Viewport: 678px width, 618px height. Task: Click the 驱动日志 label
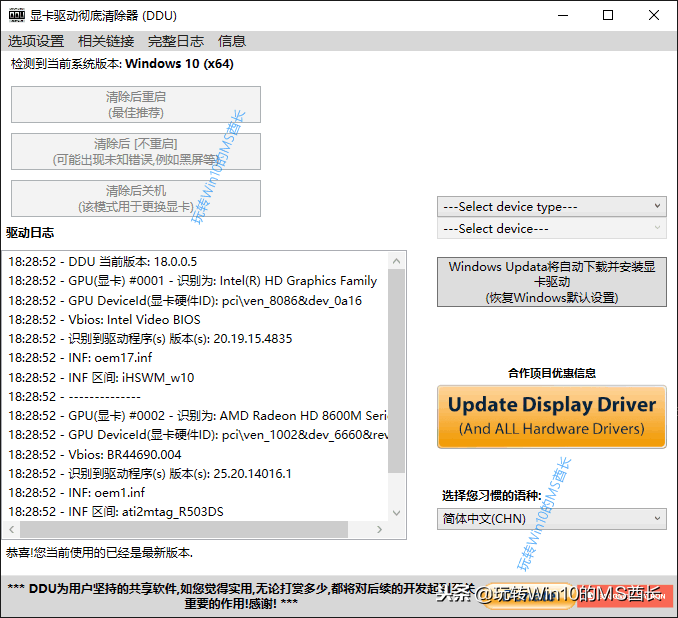[30, 233]
